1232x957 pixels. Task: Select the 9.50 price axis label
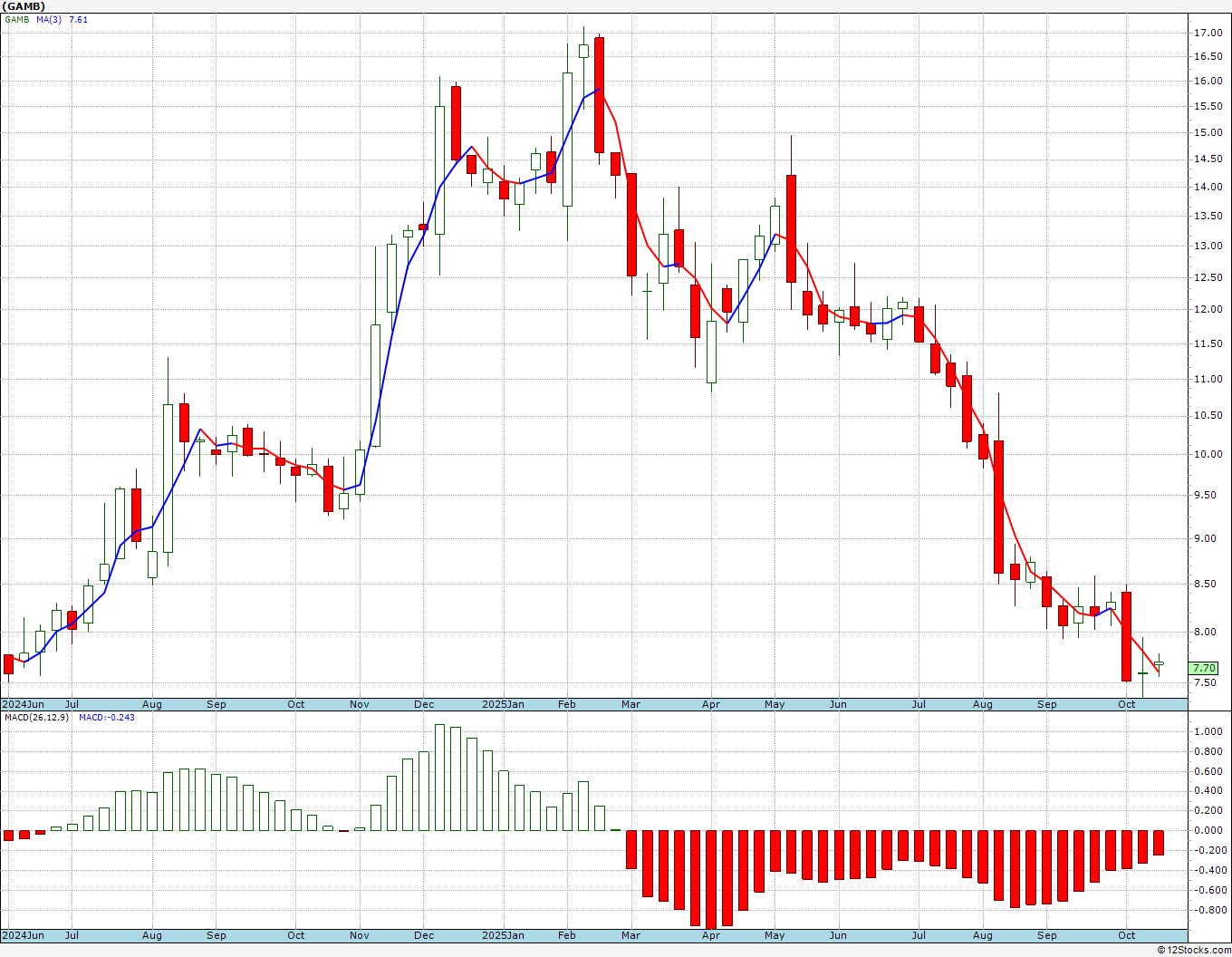(x=1205, y=495)
